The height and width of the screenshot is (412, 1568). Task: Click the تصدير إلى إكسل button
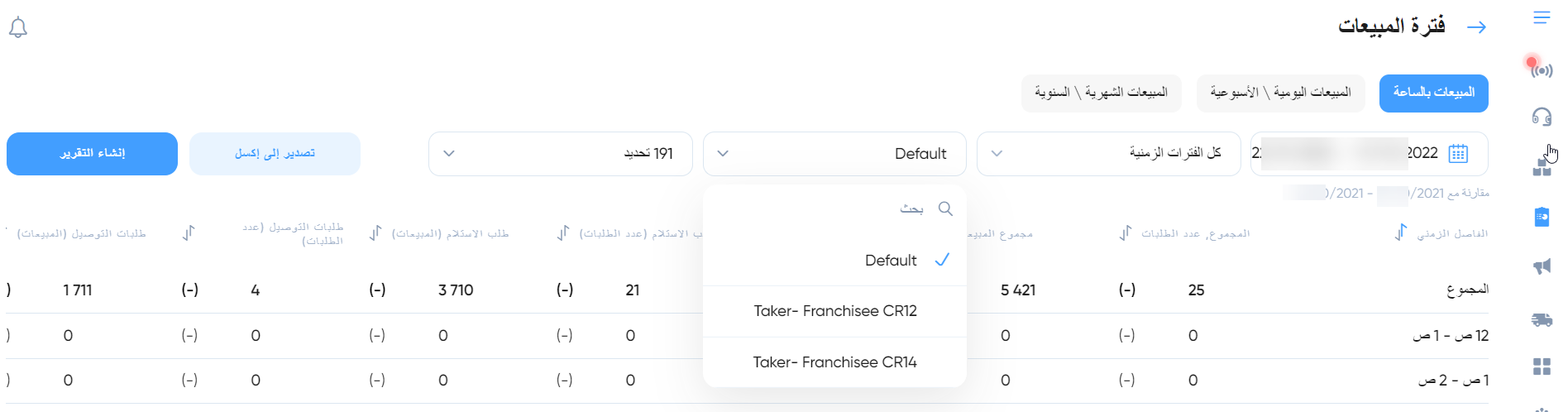pos(275,154)
